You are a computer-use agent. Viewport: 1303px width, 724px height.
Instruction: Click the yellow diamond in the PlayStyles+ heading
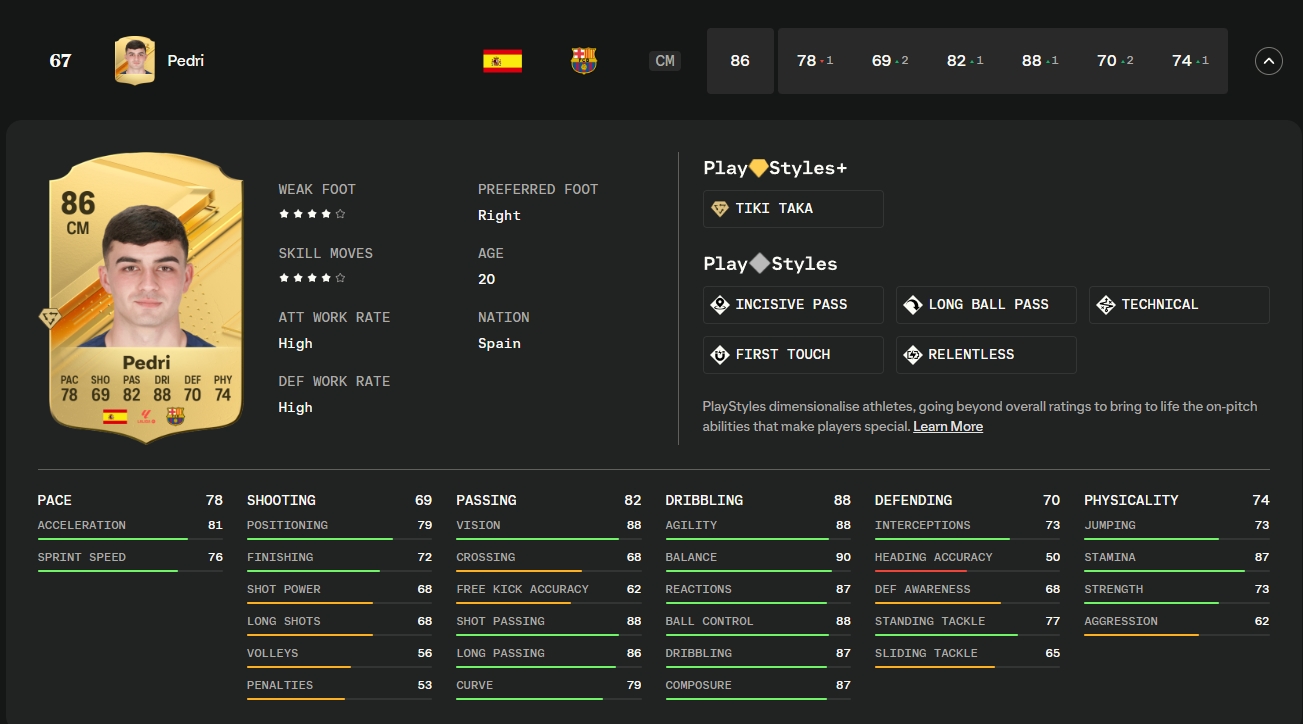click(758, 168)
